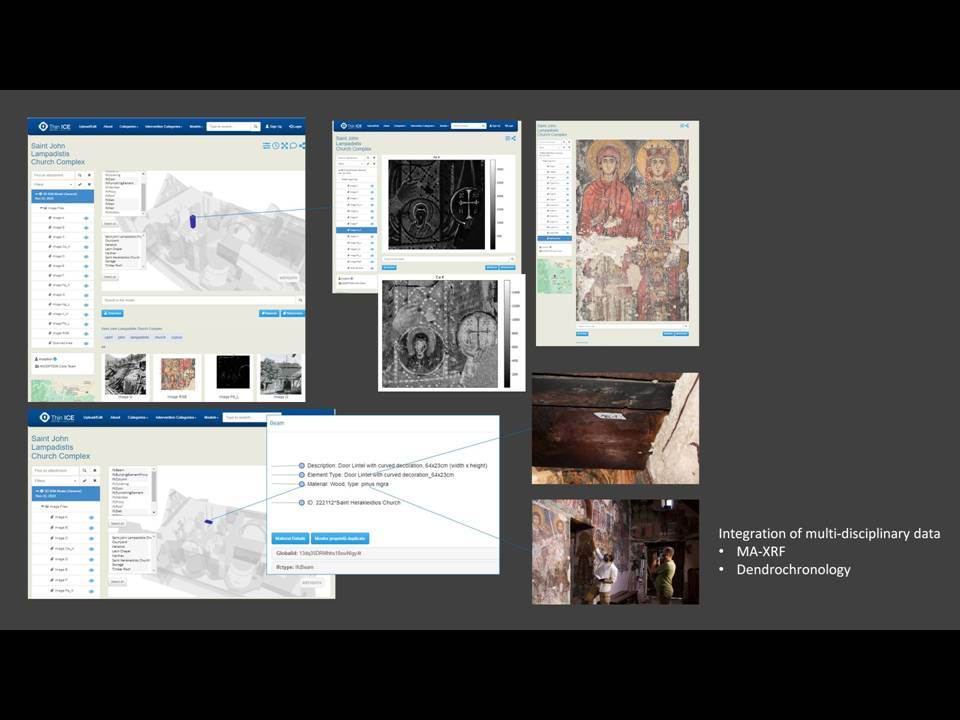Click map preview in the top-left window
Screen dimensions: 960x720
coord(61,390)
